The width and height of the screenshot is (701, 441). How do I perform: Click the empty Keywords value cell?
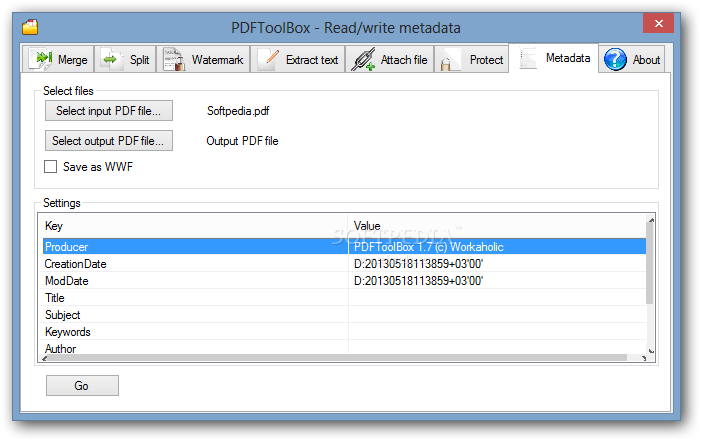click(497, 331)
